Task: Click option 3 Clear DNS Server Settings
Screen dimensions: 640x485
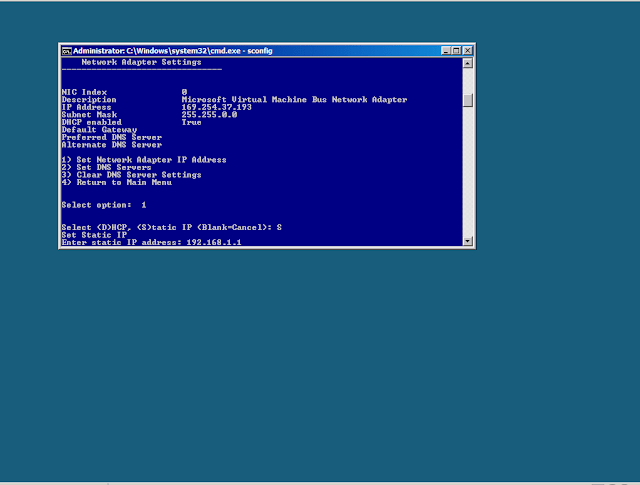Action: [131, 174]
